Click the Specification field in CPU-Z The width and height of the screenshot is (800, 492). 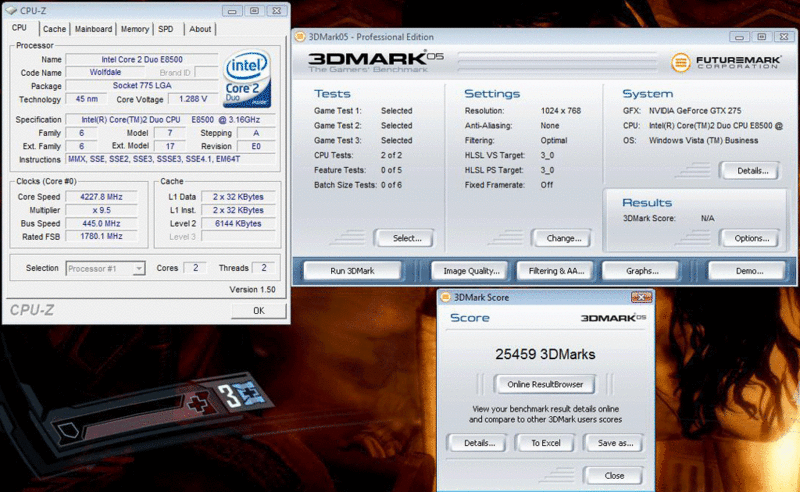(x=171, y=119)
